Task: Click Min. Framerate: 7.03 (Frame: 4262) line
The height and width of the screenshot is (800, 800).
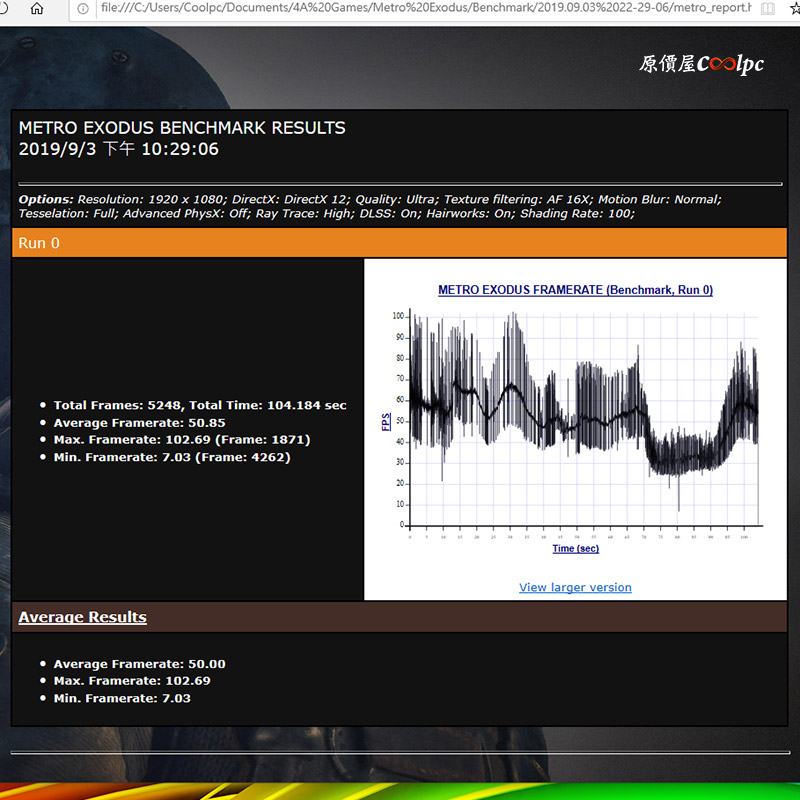Action: coord(172,457)
